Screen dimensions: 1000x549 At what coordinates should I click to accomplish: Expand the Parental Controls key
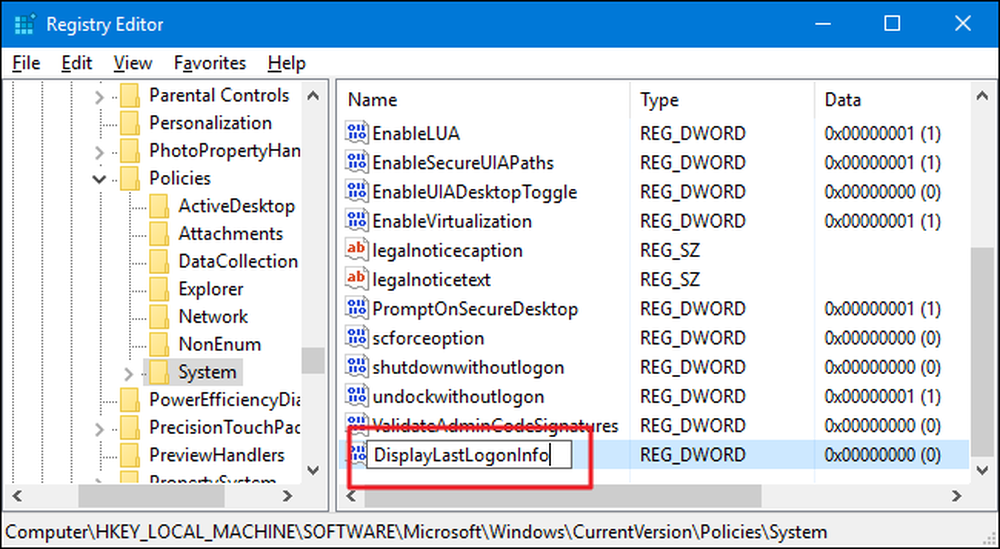click(99, 98)
